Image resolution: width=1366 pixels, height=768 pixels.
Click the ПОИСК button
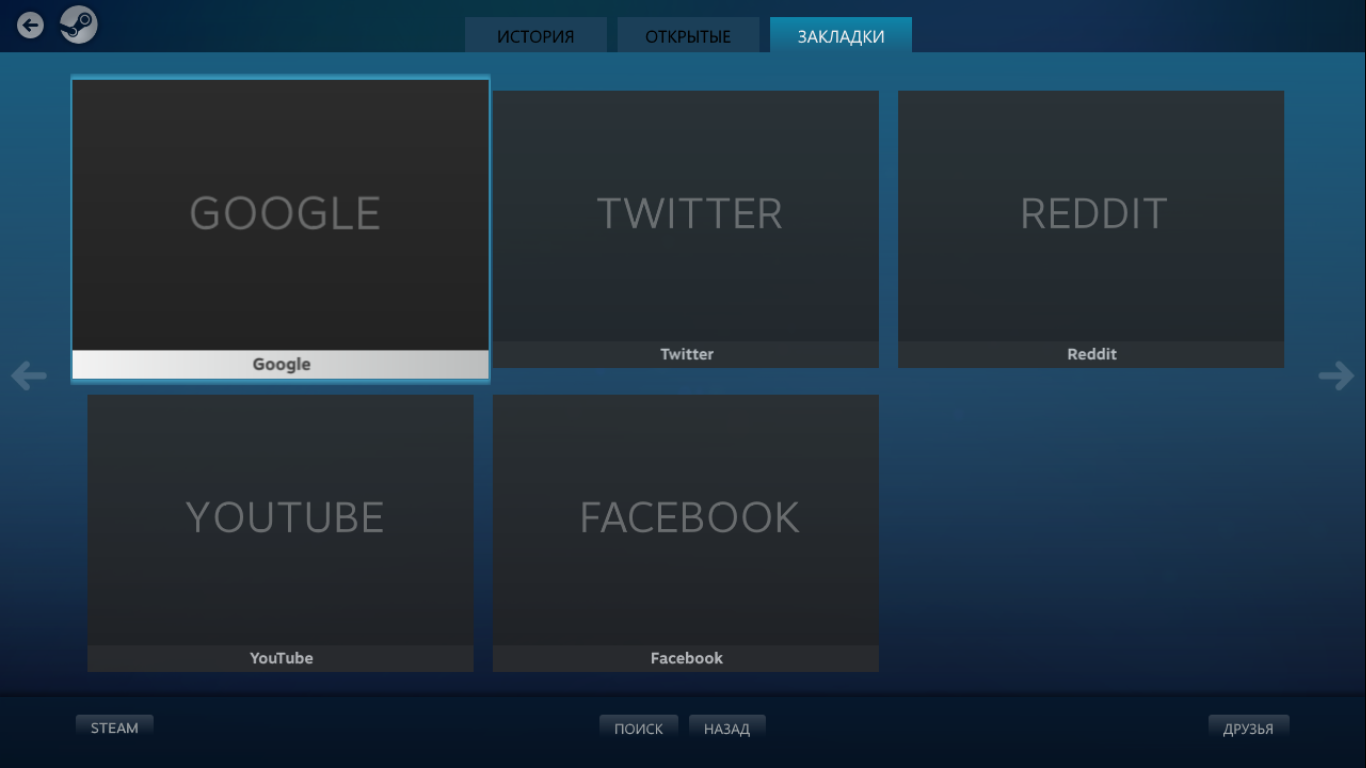pos(639,729)
